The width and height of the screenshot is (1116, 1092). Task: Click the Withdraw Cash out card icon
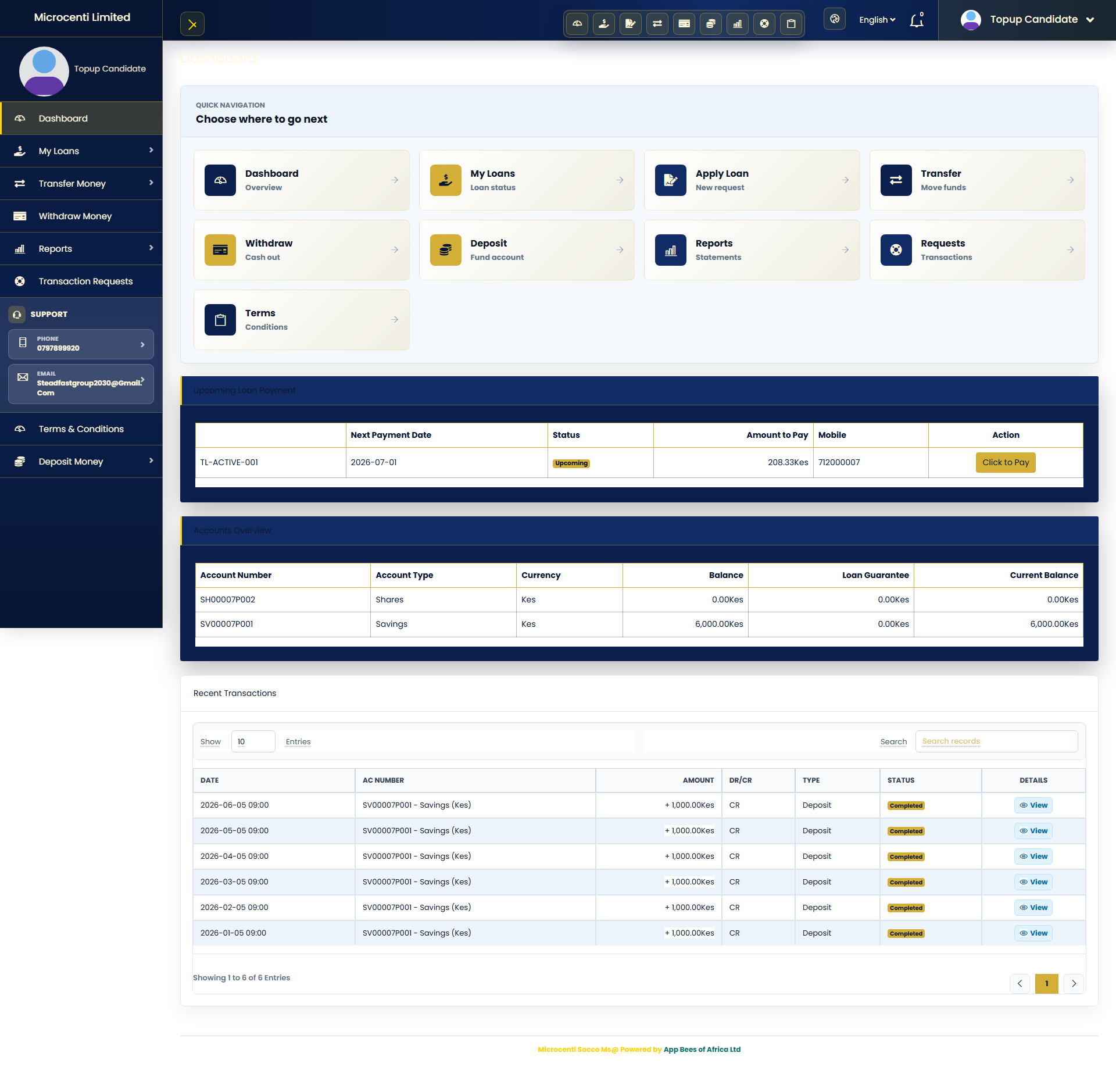(220, 250)
